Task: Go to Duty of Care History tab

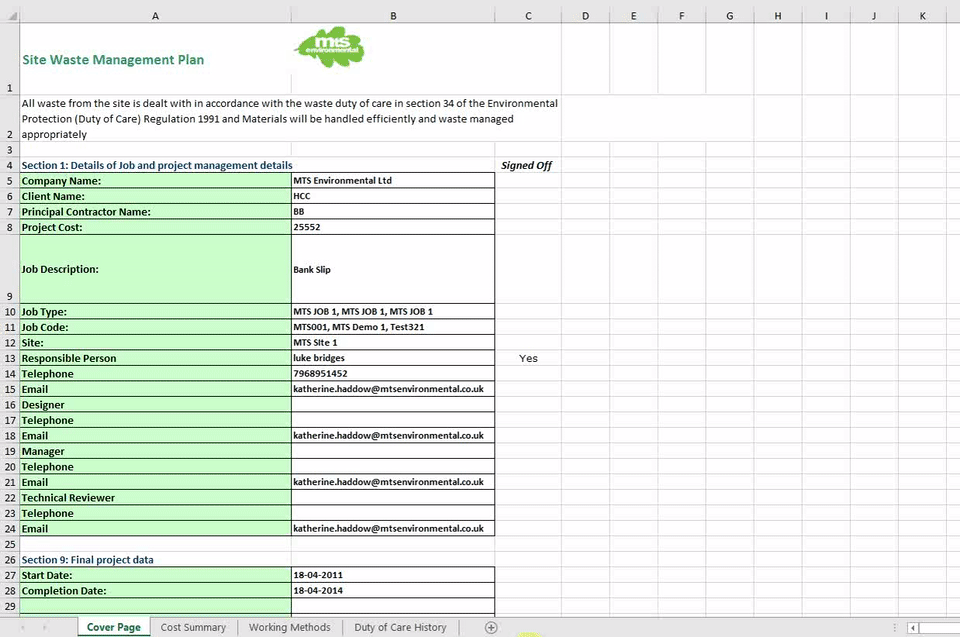Action: 400,627
